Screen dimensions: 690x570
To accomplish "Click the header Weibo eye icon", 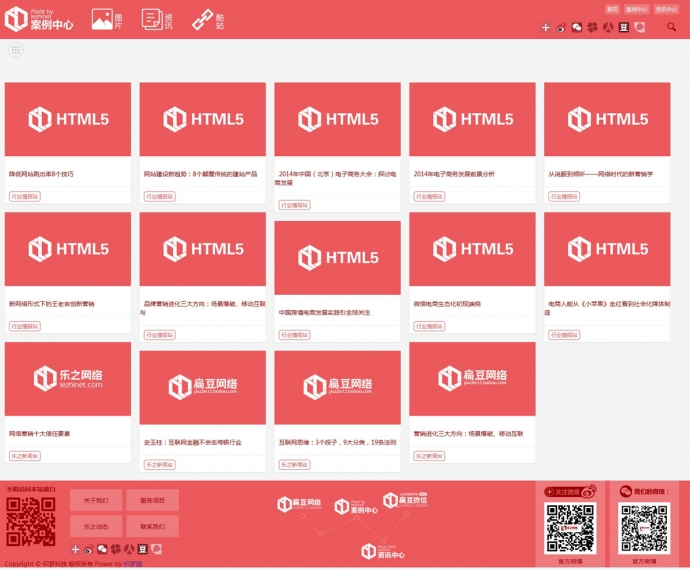I will (x=561, y=28).
